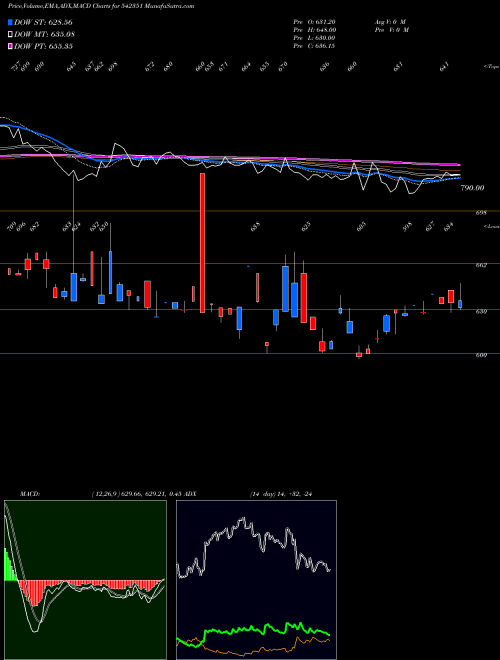Screen dimensions: 500x660
Task: Click the magenta DOW PT legend swatch
Action: (x=10, y=46)
